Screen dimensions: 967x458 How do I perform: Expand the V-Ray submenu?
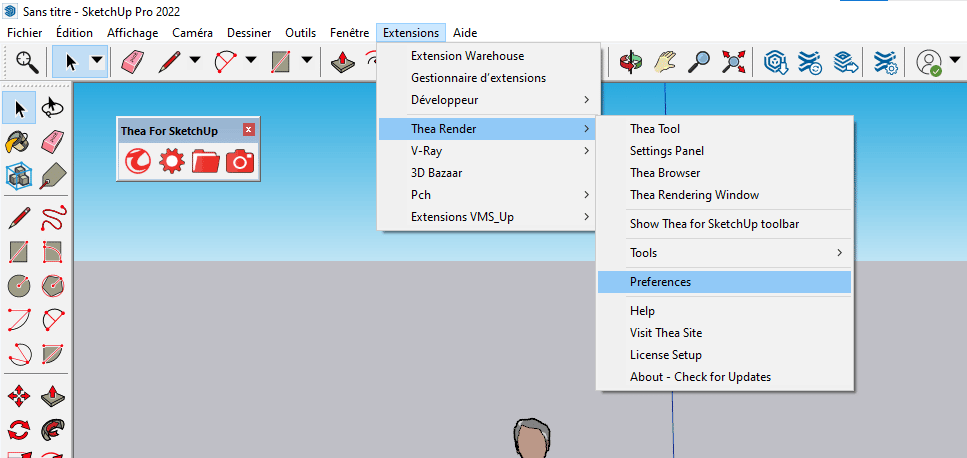486,150
